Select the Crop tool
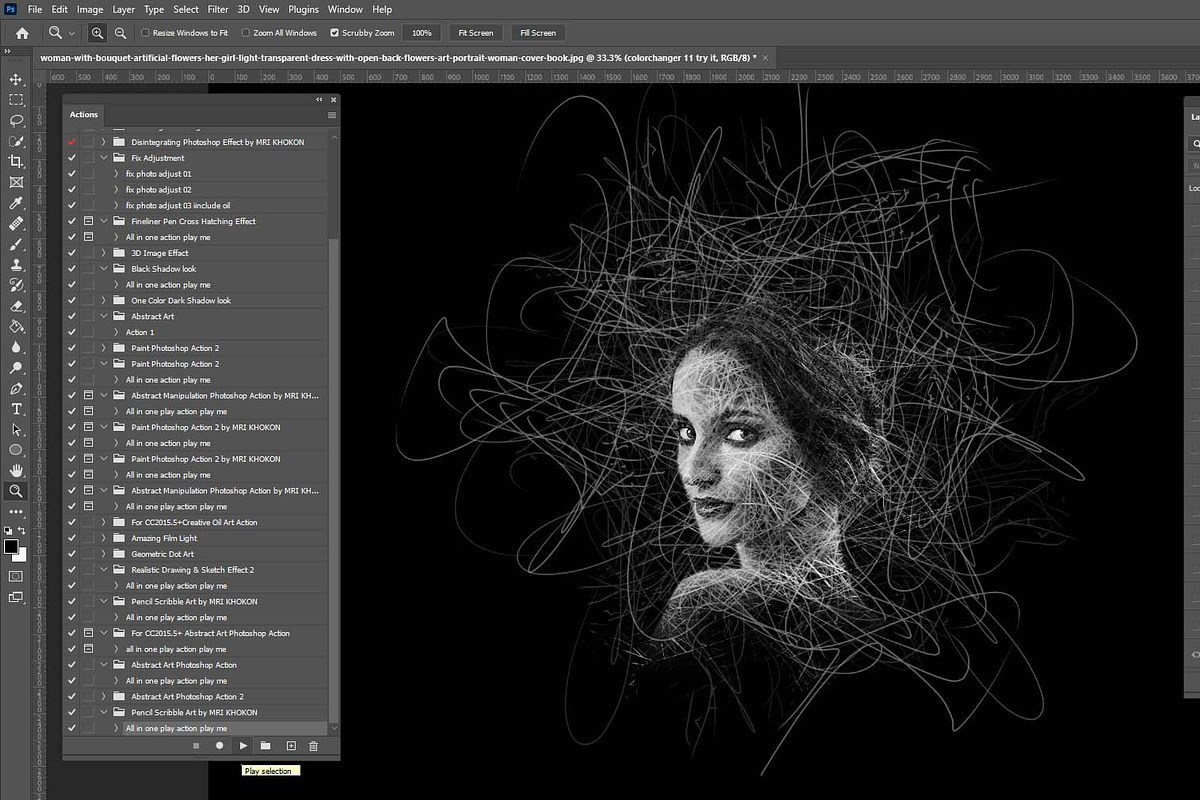This screenshot has height=800, width=1200. [16, 161]
